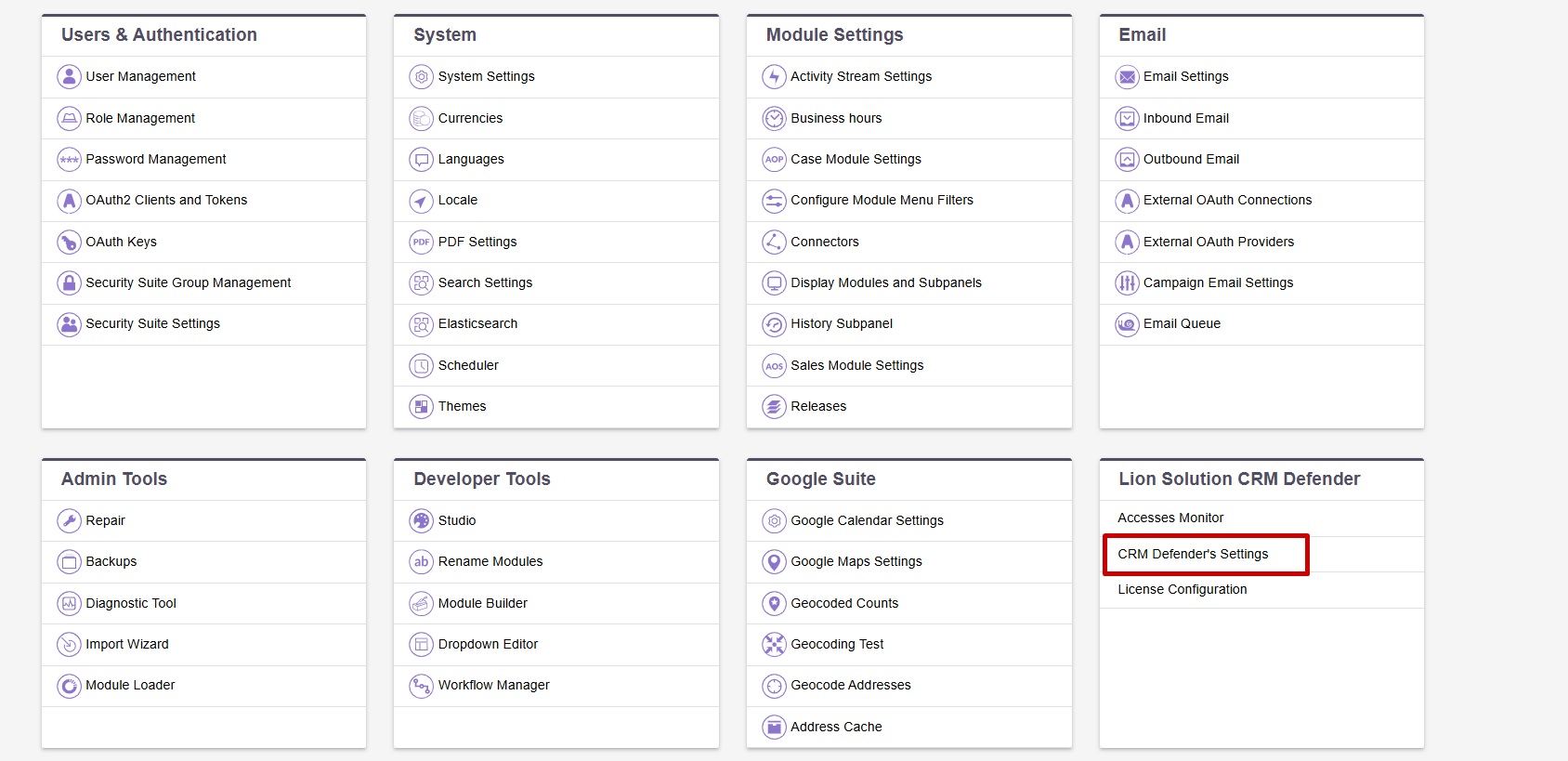The width and height of the screenshot is (1568, 761).
Task: Open Display Modules and Subpanels link
Action: (x=886, y=282)
